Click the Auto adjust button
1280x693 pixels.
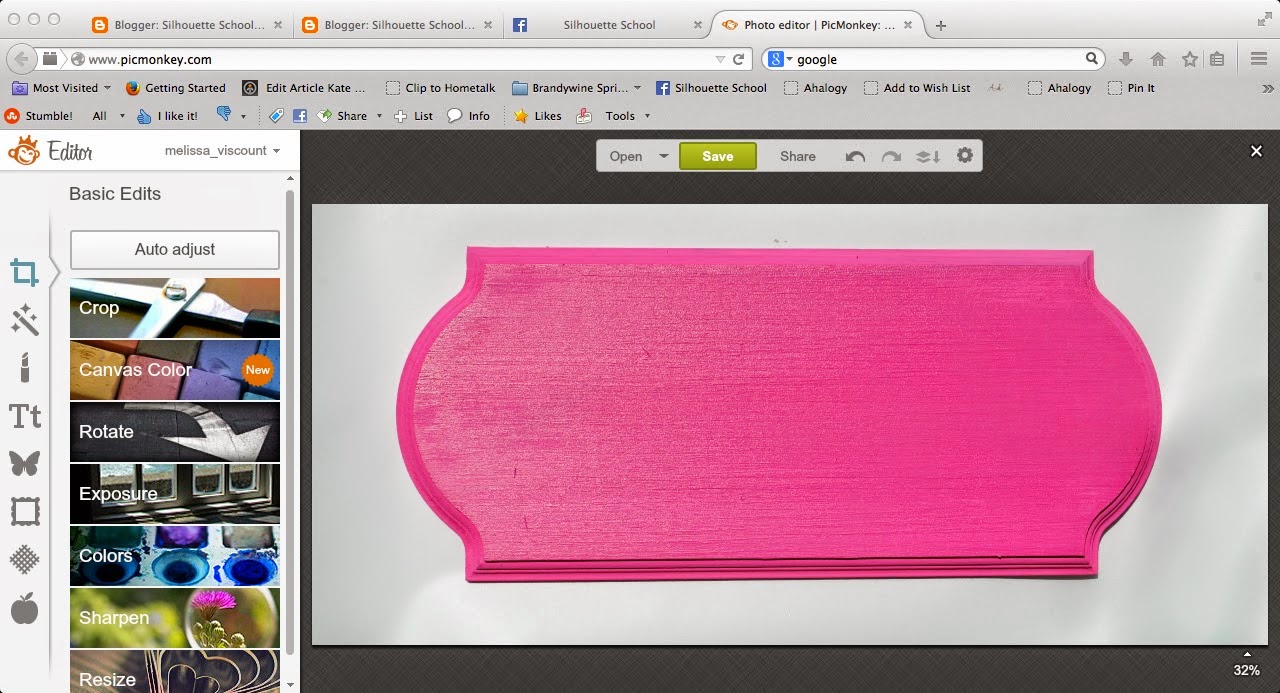(x=175, y=250)
